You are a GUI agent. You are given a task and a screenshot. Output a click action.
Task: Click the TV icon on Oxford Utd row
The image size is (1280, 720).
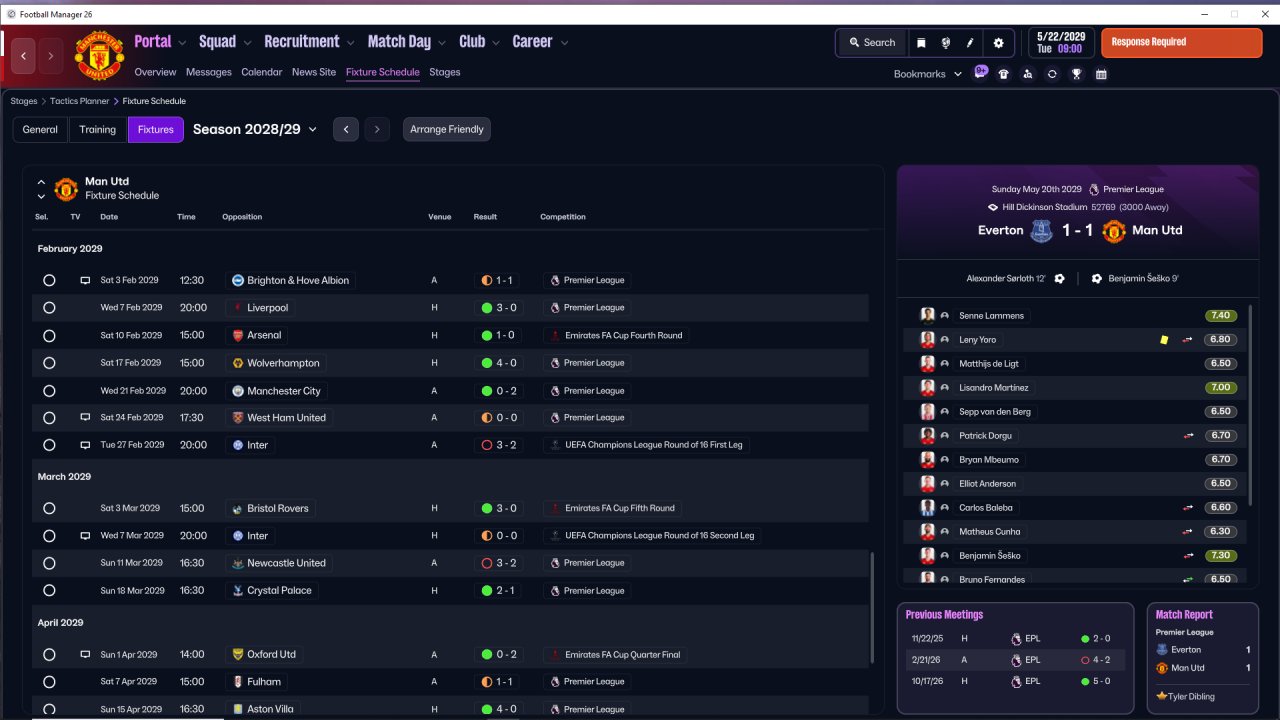point(85,655)
